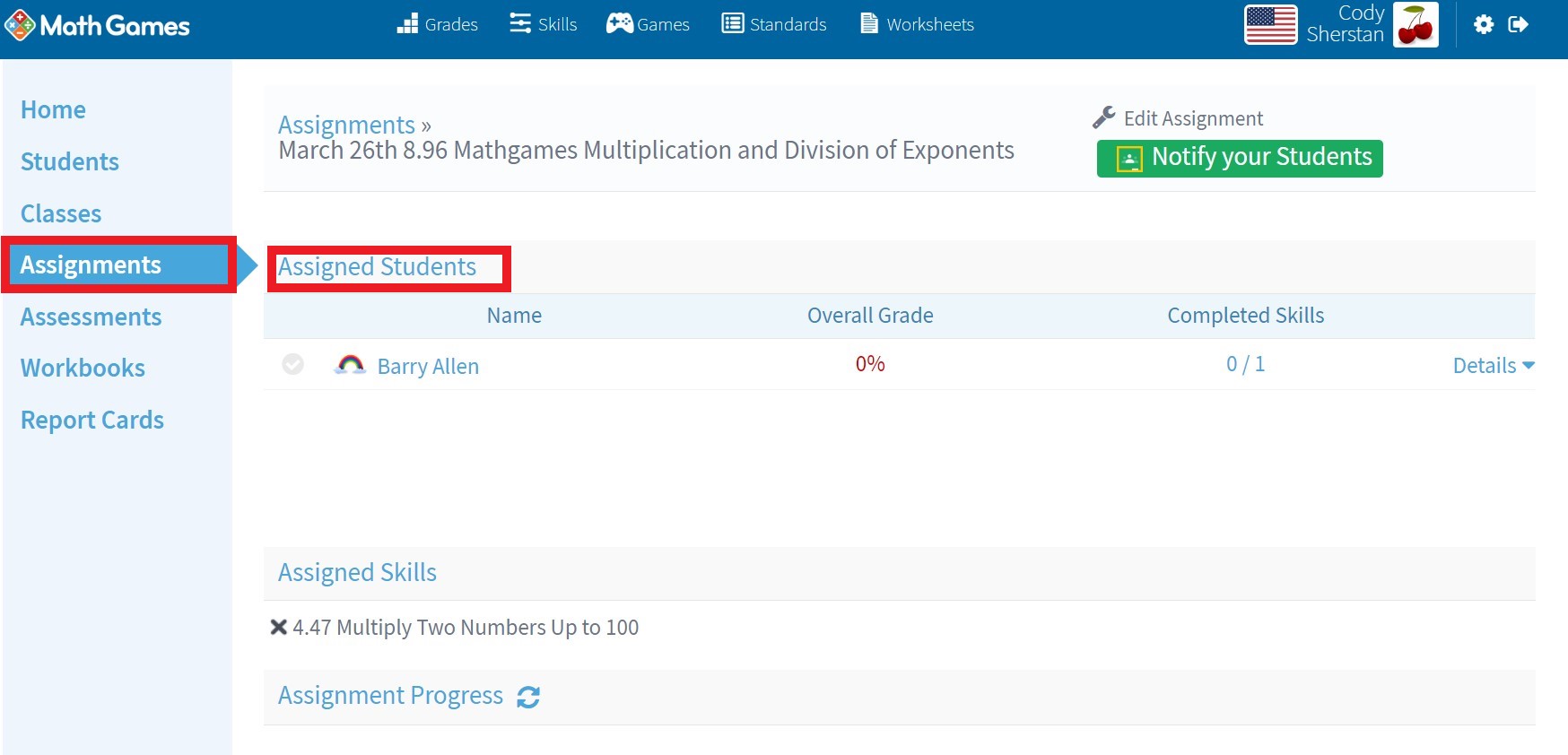Click the logout arrow icon
Screen dimensions: 1568x755
[1518, 24]
